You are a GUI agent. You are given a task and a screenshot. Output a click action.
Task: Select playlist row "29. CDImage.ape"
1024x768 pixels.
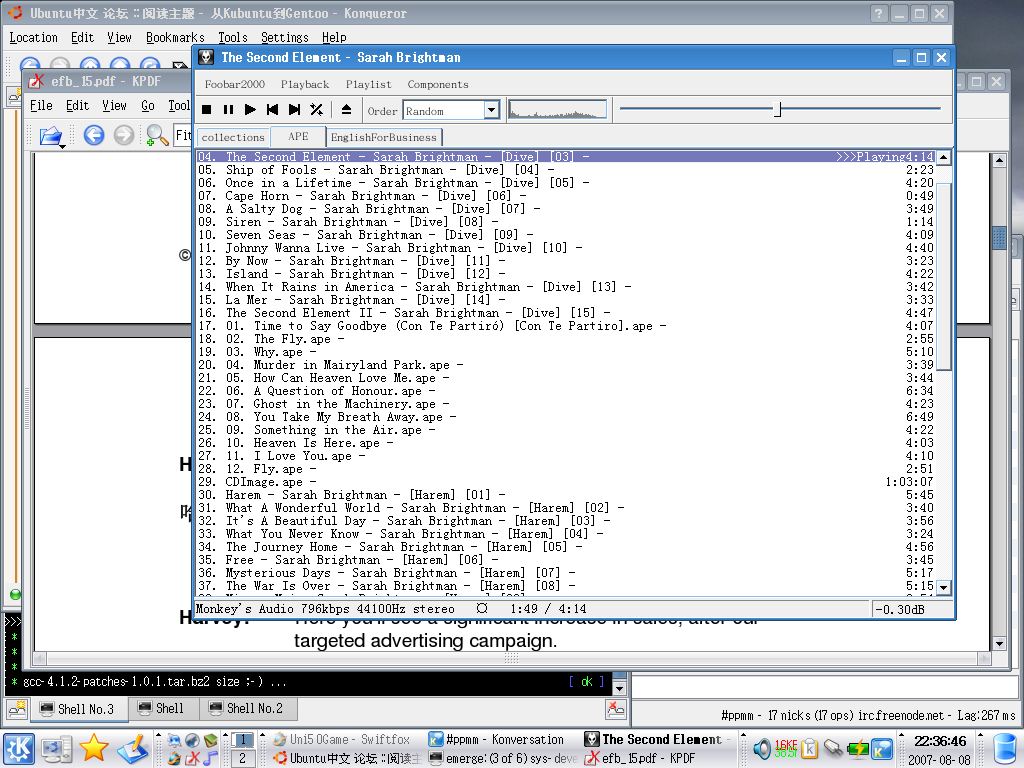[566, 482]
